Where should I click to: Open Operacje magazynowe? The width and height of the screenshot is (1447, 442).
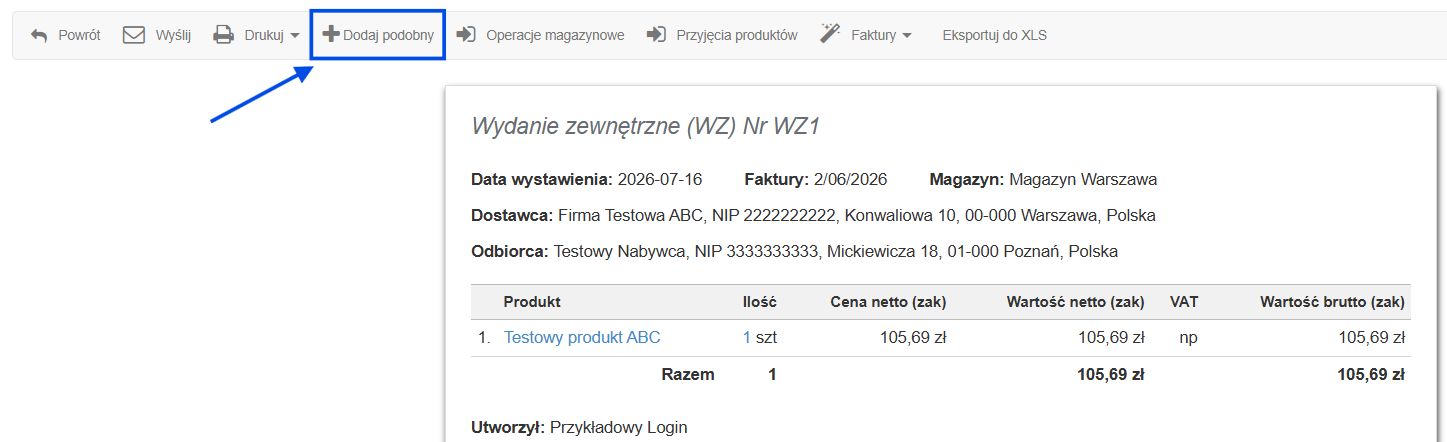[555, 35]
